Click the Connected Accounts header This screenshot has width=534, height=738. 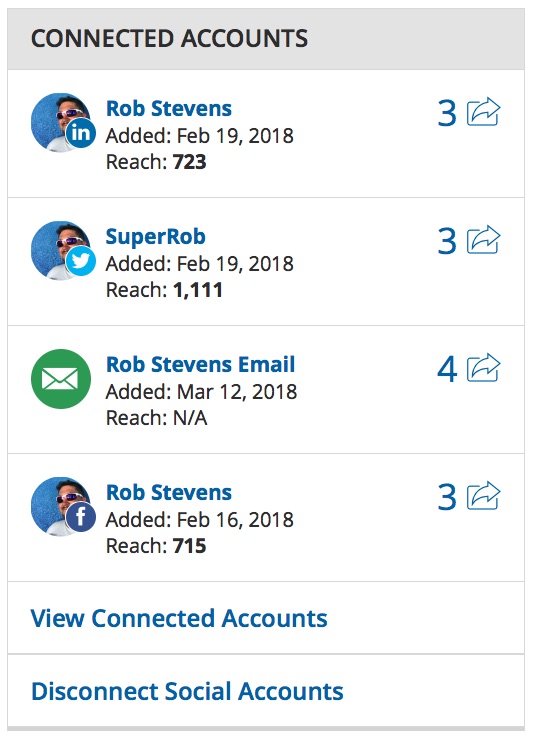[266, 39]
